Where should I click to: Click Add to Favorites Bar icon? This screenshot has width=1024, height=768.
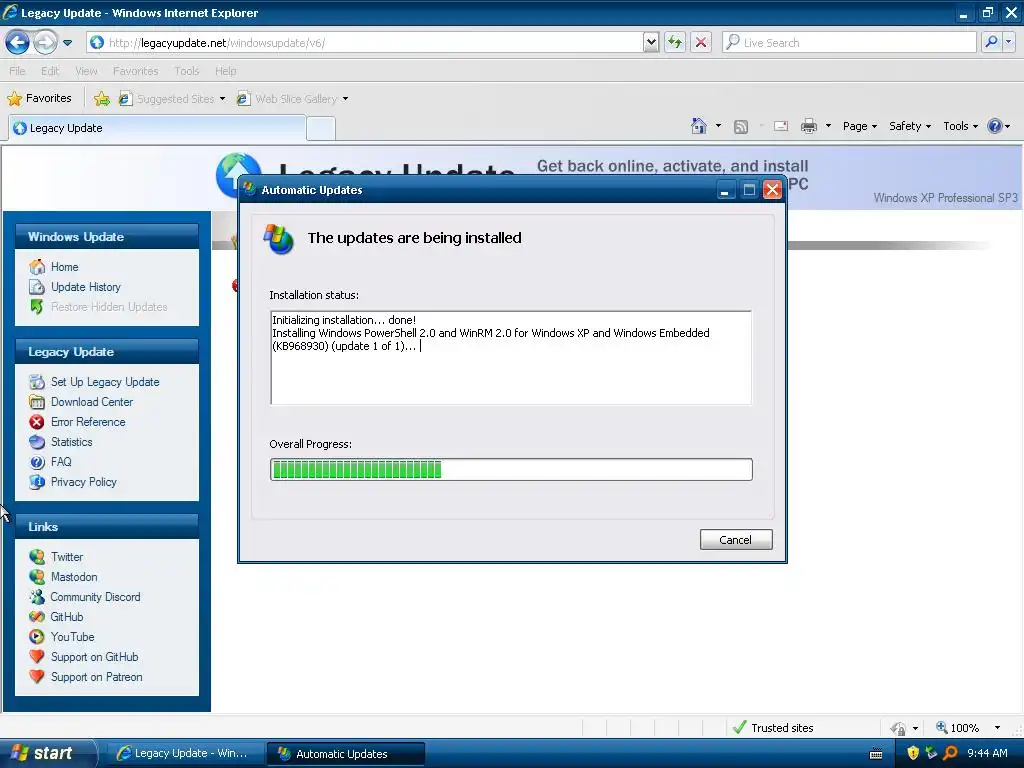pos(102,99)
